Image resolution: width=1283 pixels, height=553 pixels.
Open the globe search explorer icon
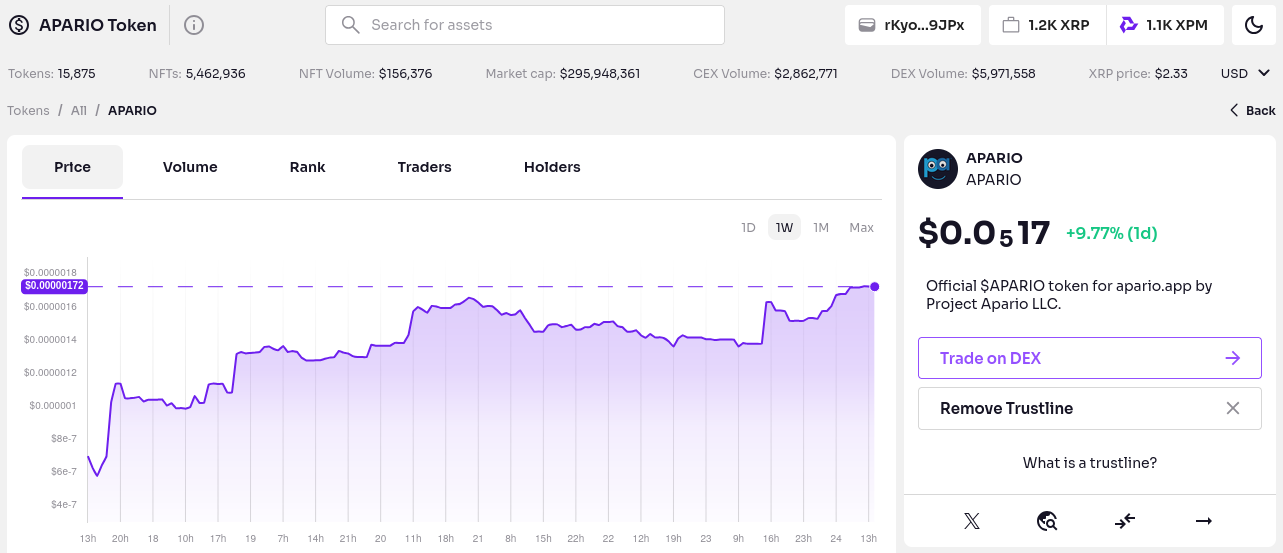(x=1047, y=521)
